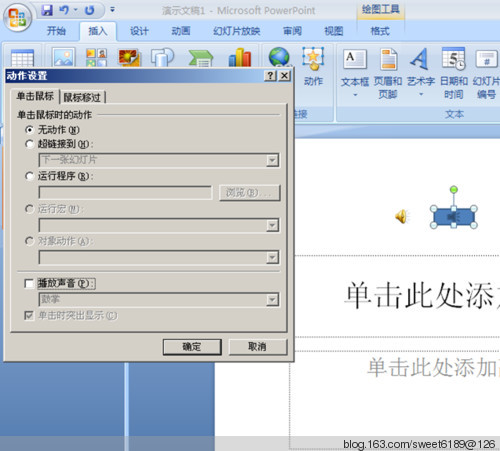The width and height of the screenshot is (500, 451).
Task: Open the 视图 ribbon tab
Action: [334, 31]
